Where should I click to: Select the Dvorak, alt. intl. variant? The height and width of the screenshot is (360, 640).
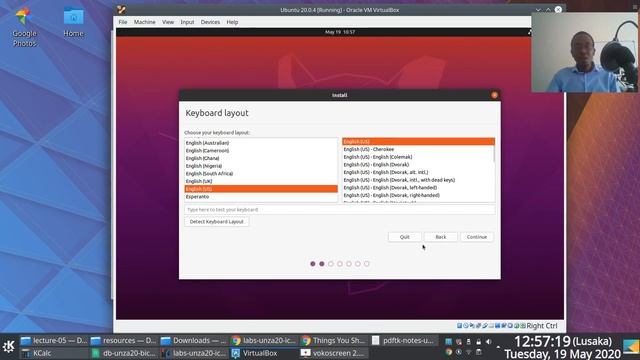[418, 172]
